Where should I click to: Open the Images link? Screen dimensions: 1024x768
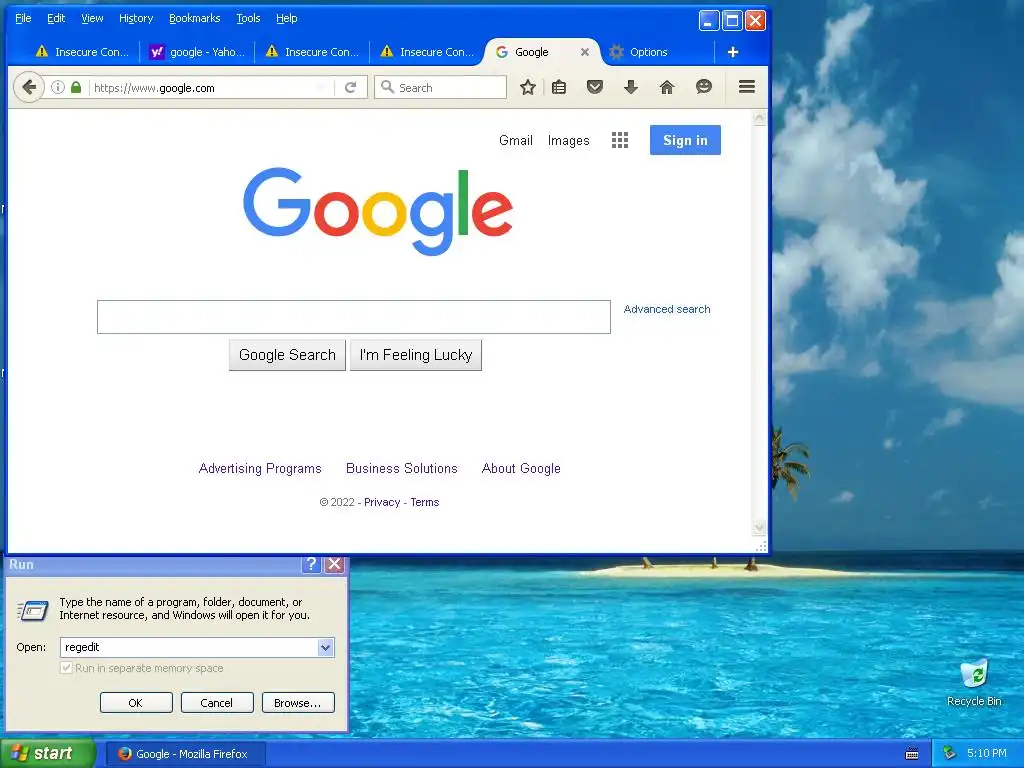coord(568,140)
